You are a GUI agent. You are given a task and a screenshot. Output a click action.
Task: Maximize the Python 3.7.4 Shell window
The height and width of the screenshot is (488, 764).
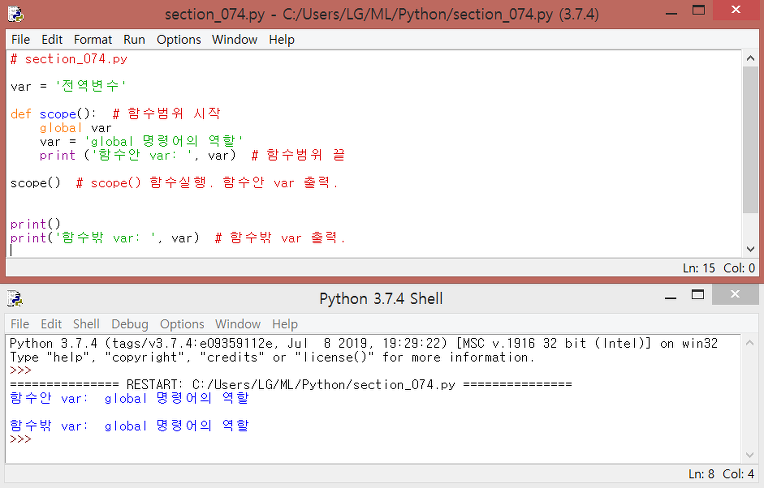tap(698, 295)
